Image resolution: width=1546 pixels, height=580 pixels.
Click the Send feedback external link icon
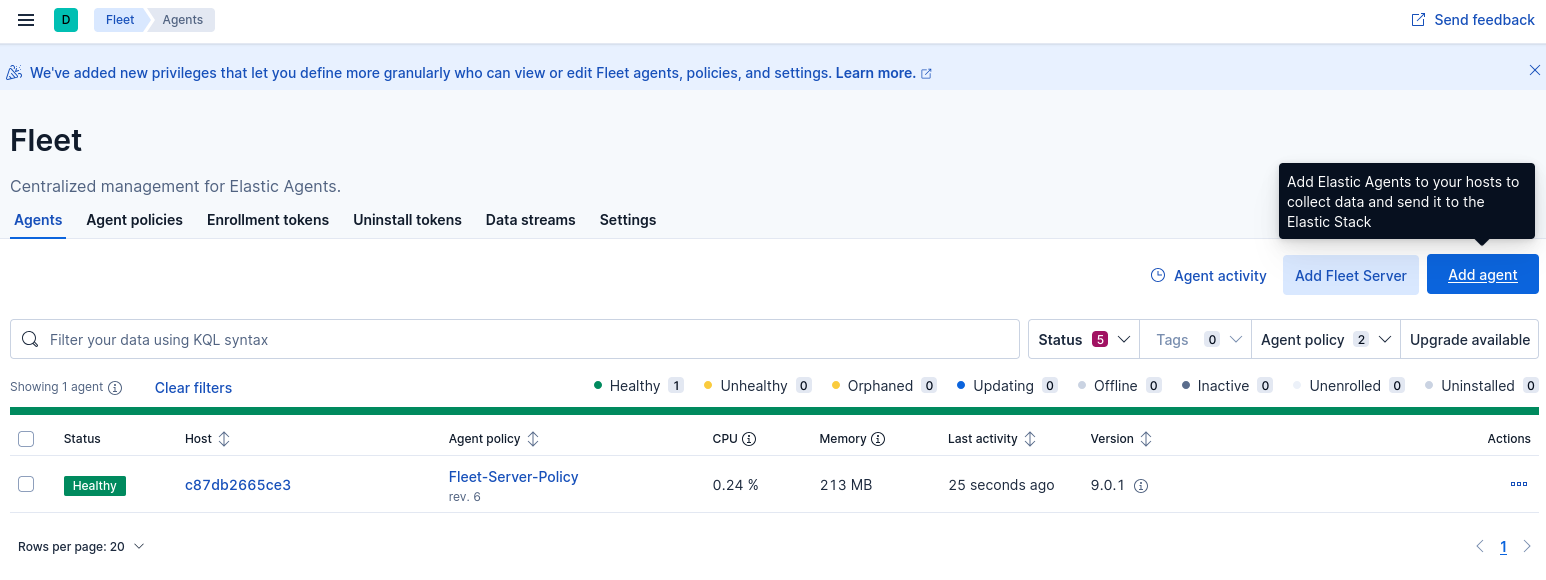click(1418, 20)
